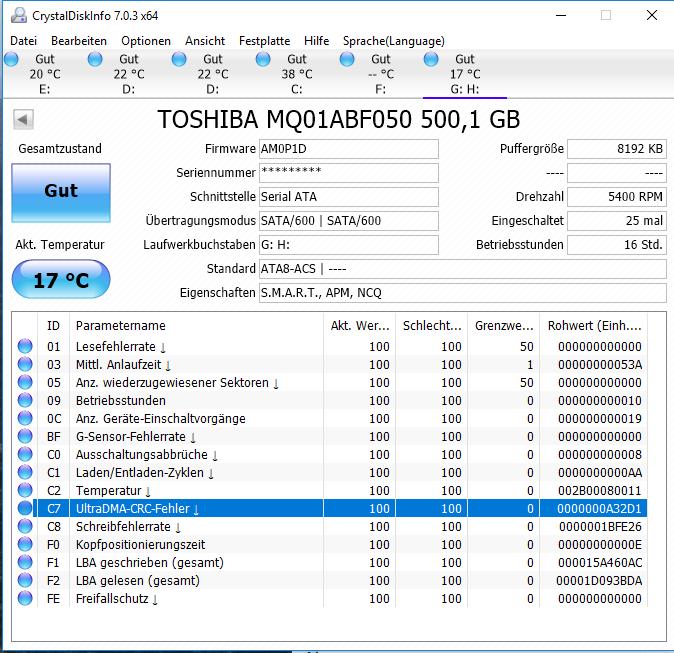The width and height of the screenshot is (674, 653).
Task: Click status icon of UltraDMA-CRC-Fehler row
Action: click(x=25, y=508)
